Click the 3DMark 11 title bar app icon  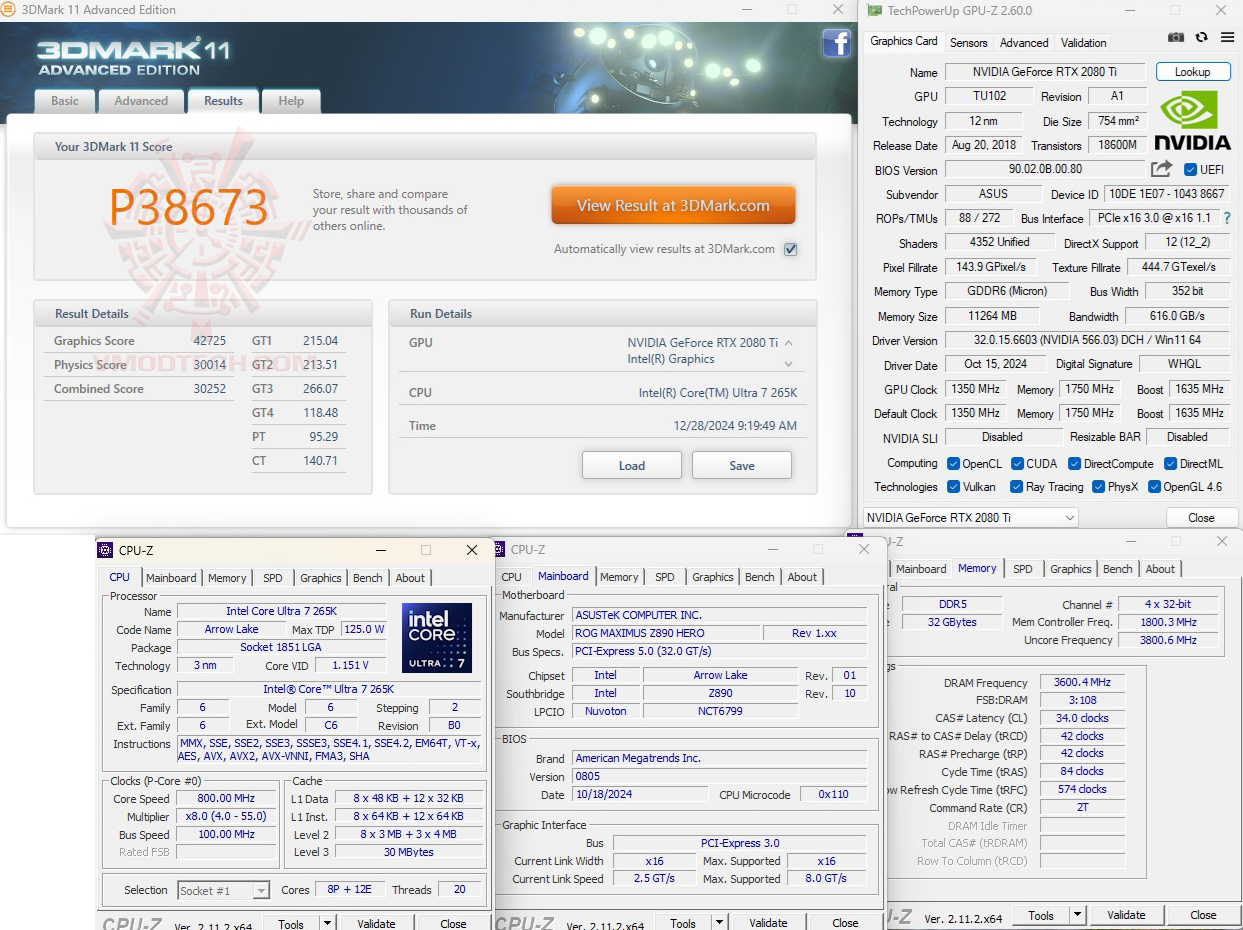pyautogui.click(x=9, y=10)
